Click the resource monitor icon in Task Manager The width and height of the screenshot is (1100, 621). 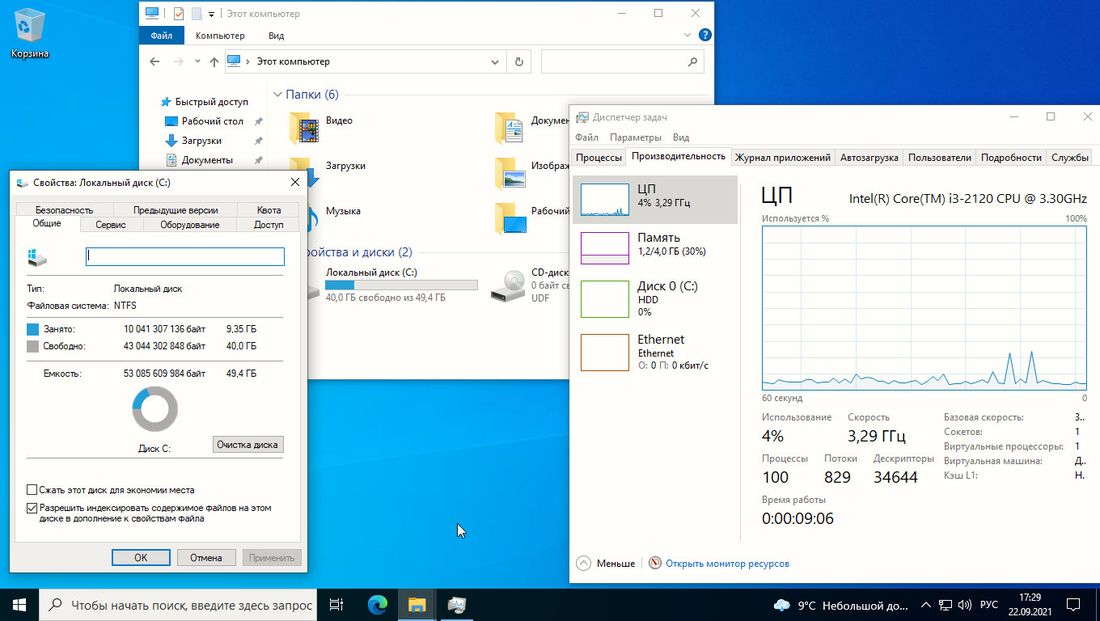pyautogui.click(x=655, y=563)
